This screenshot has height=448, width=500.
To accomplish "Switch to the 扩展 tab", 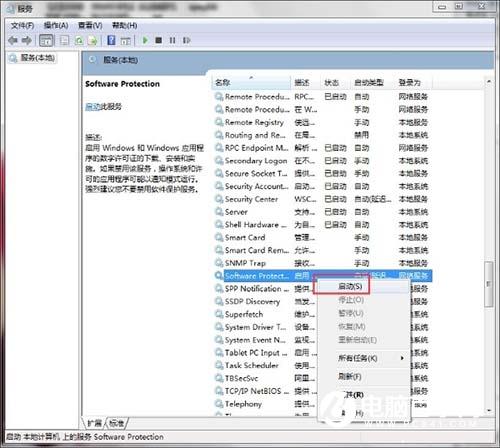I will [94, 424].
